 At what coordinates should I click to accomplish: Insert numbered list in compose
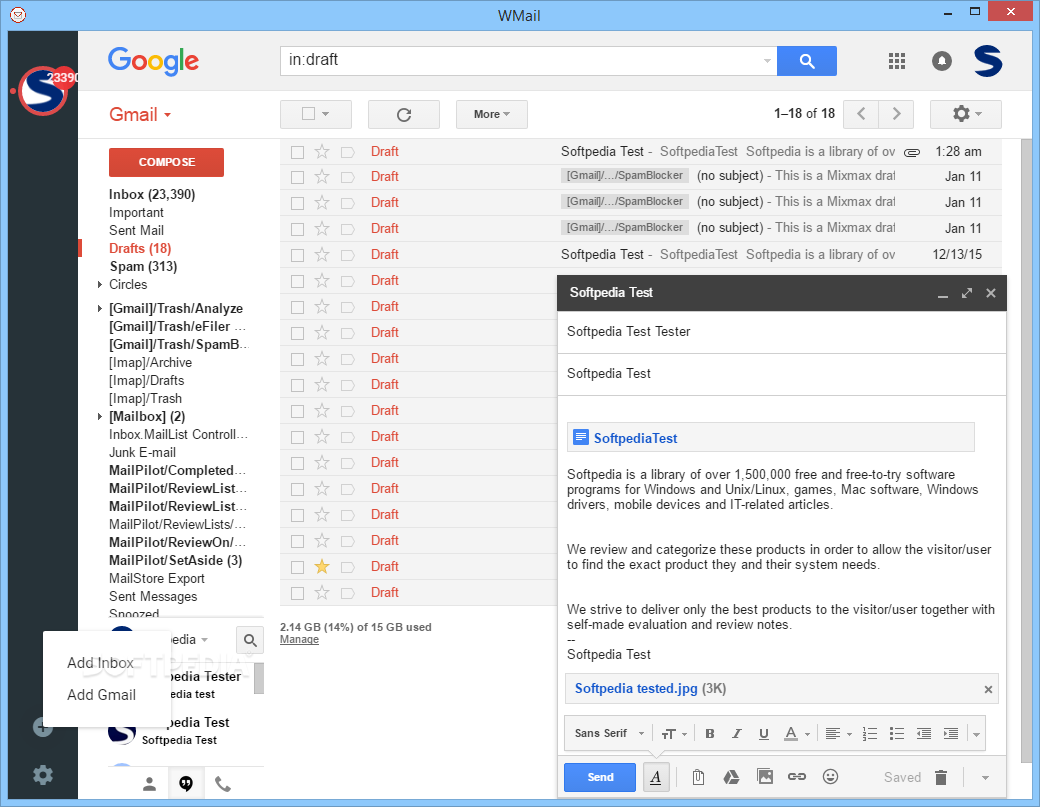[x=870, y=733]
